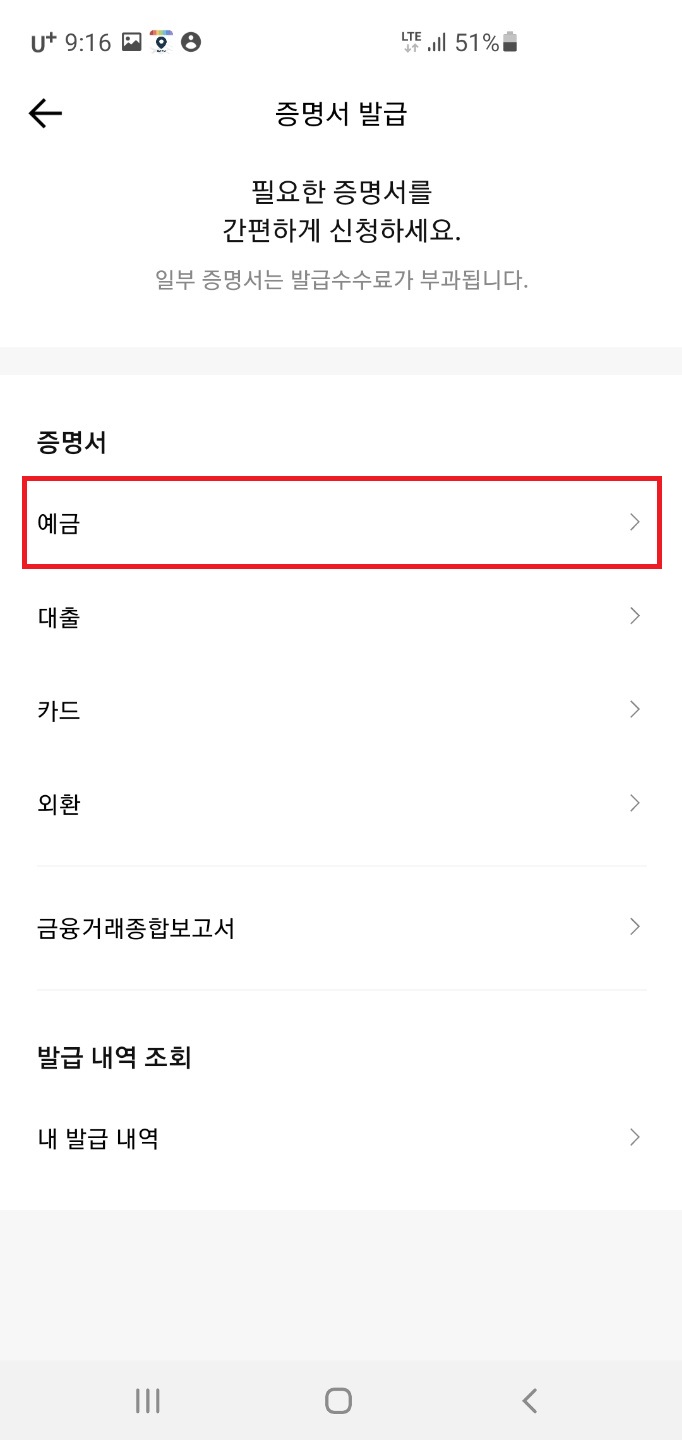Click the back arrow to leave 증명서 발급
This screenshot has width=682, height=1440.
(44, 113)
